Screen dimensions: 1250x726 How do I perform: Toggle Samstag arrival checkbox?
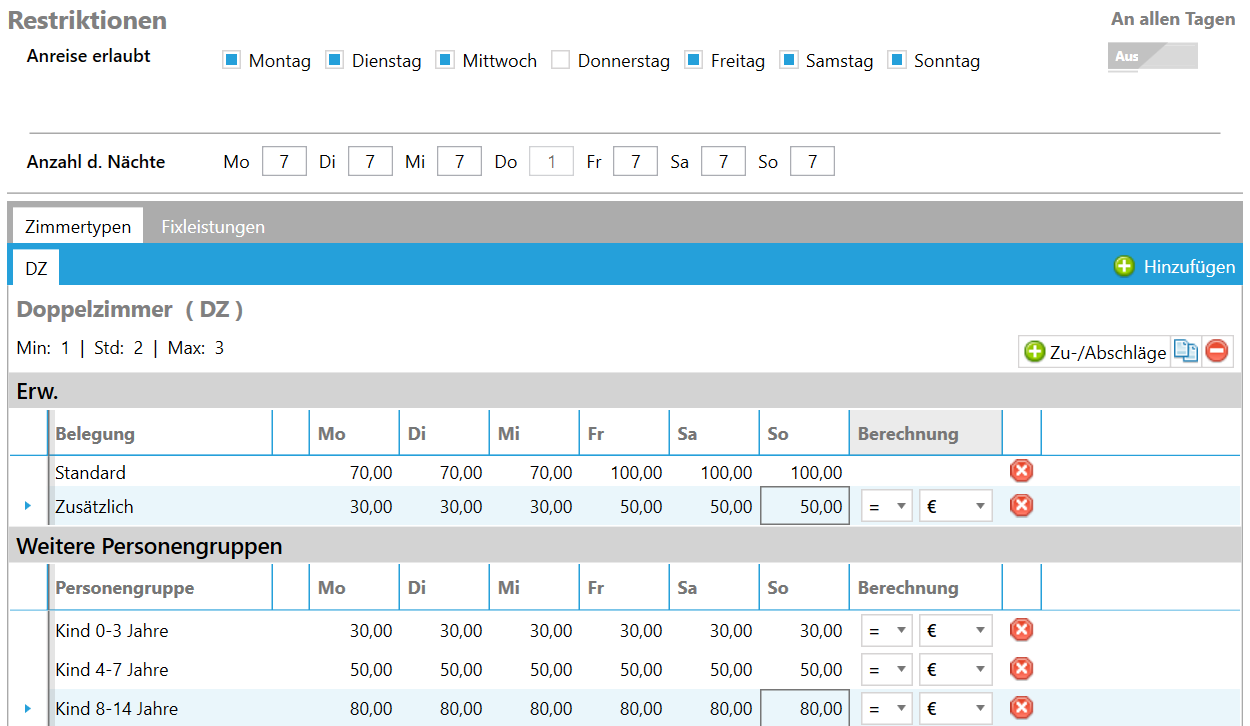click(x=789, y=60)
